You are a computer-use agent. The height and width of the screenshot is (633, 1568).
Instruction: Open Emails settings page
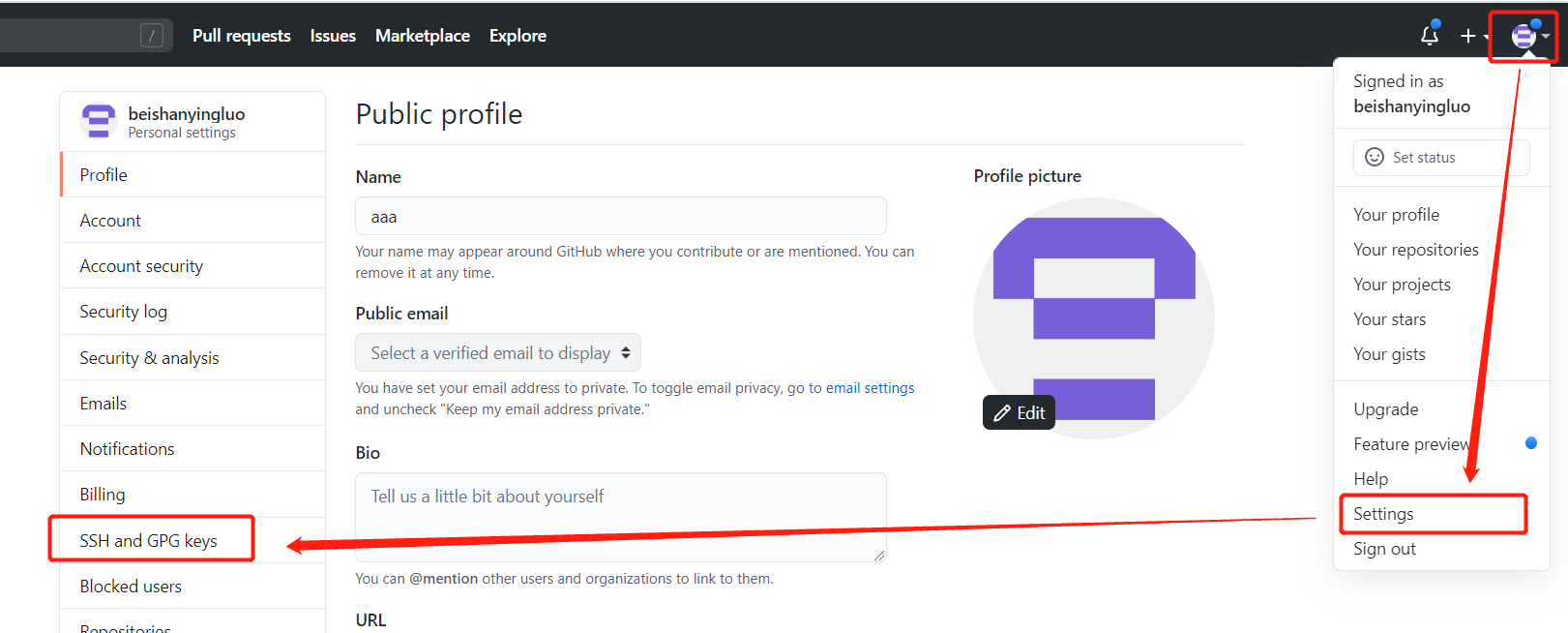(x=192, y=404)
